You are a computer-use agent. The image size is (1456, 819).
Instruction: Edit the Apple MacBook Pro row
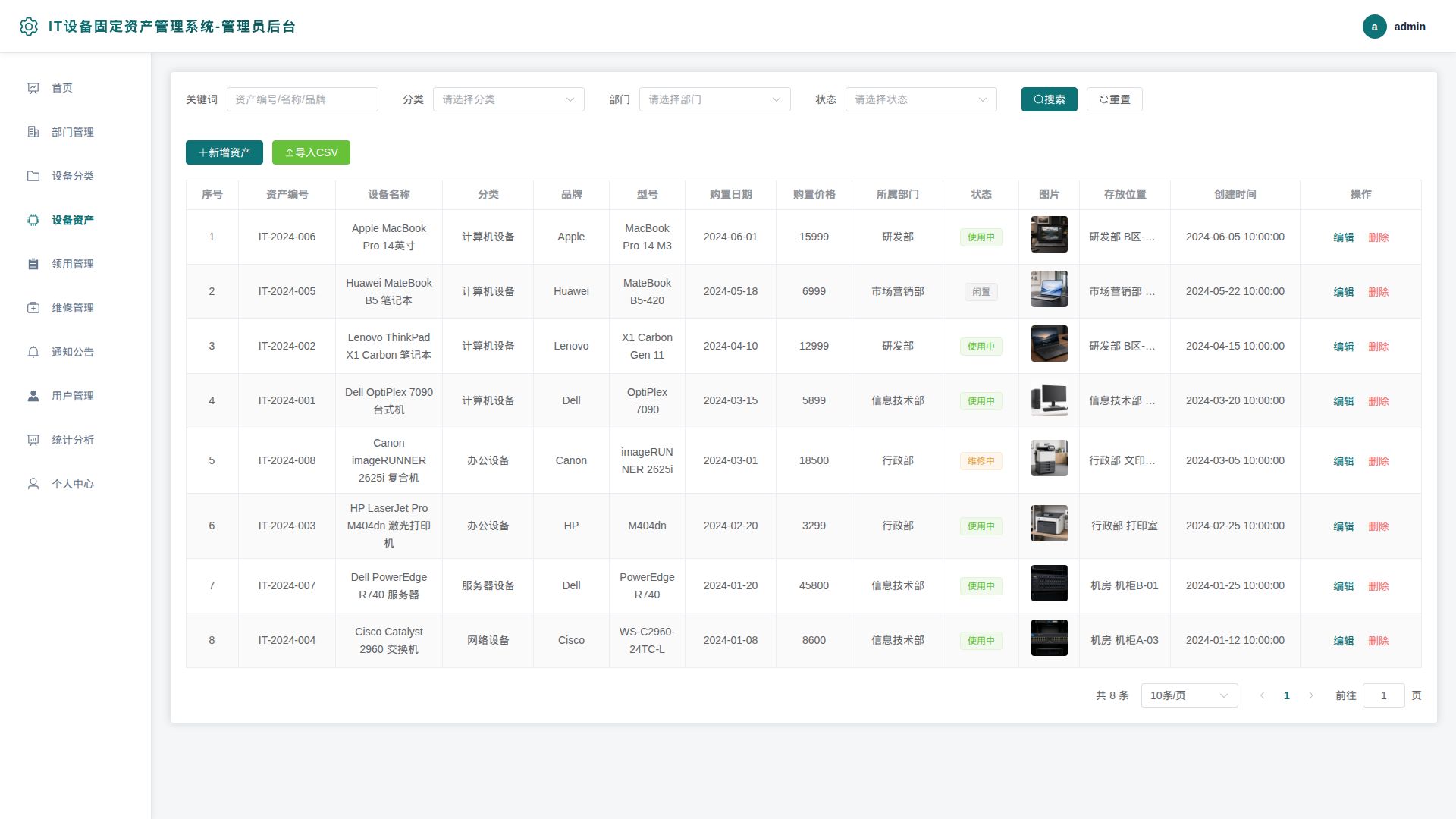coord(1344,237)
